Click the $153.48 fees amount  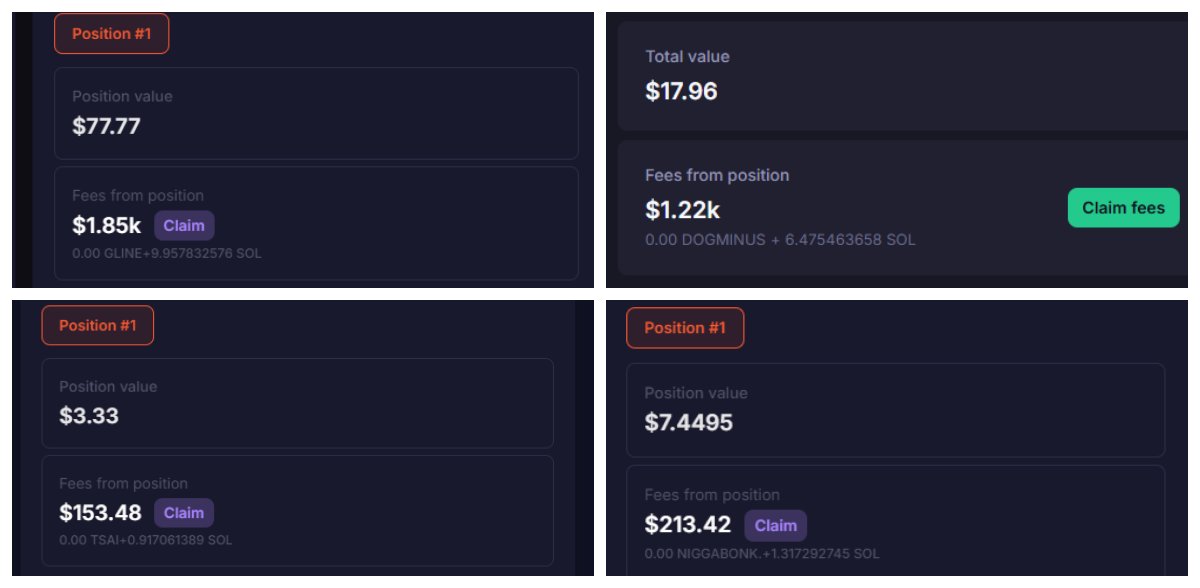click(100, 513)
